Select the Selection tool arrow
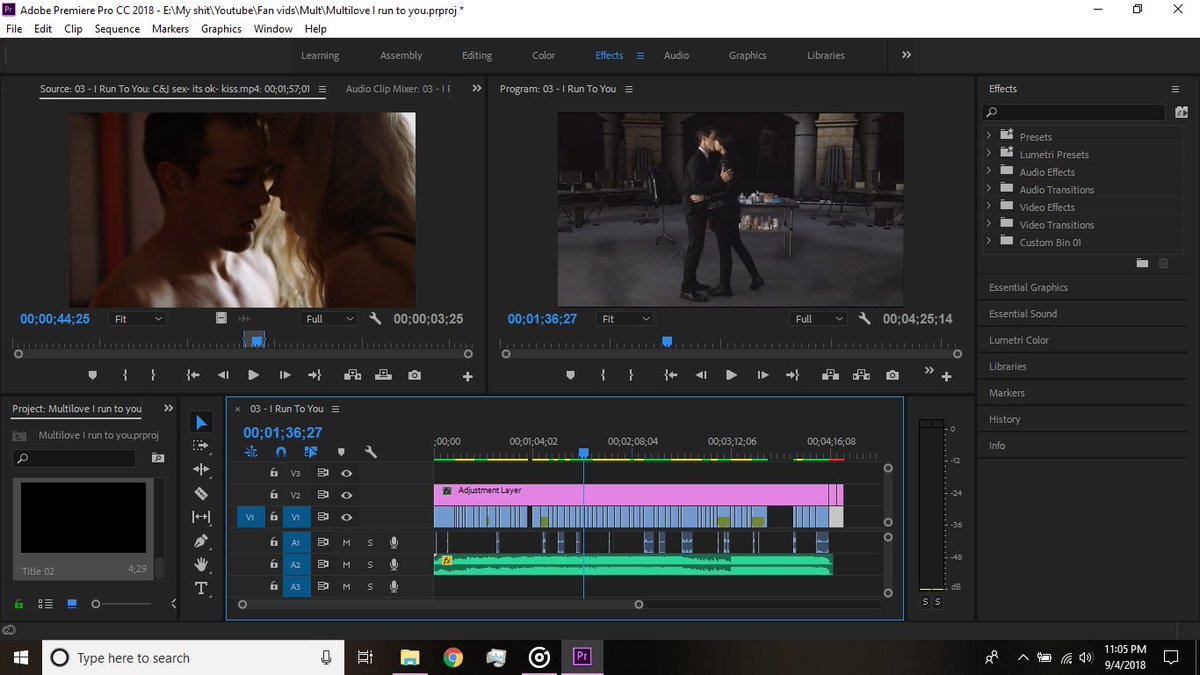Viewport: 1200px width, 675px height. point(201,422)
